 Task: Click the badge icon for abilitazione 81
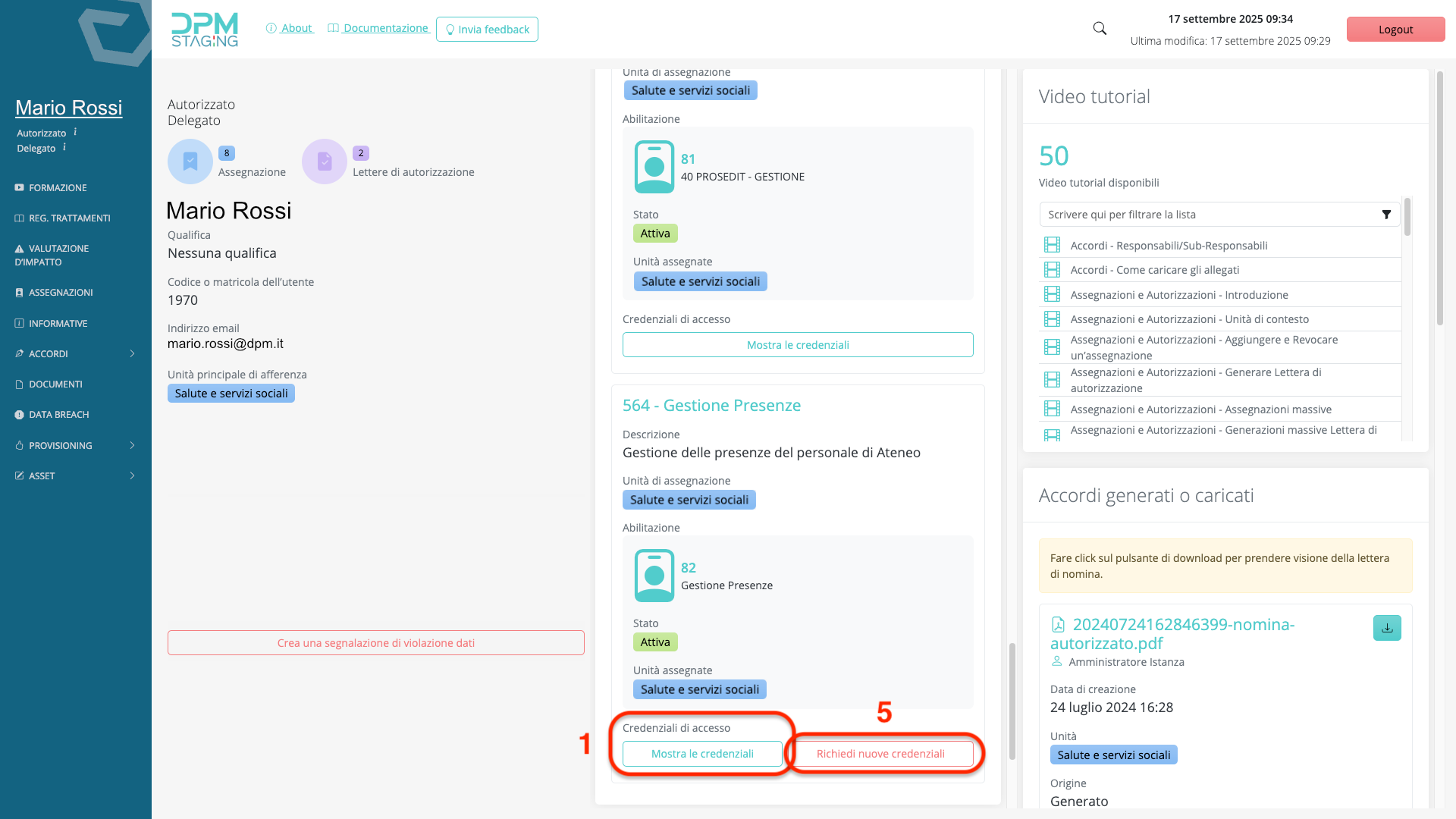coord(654,167)
